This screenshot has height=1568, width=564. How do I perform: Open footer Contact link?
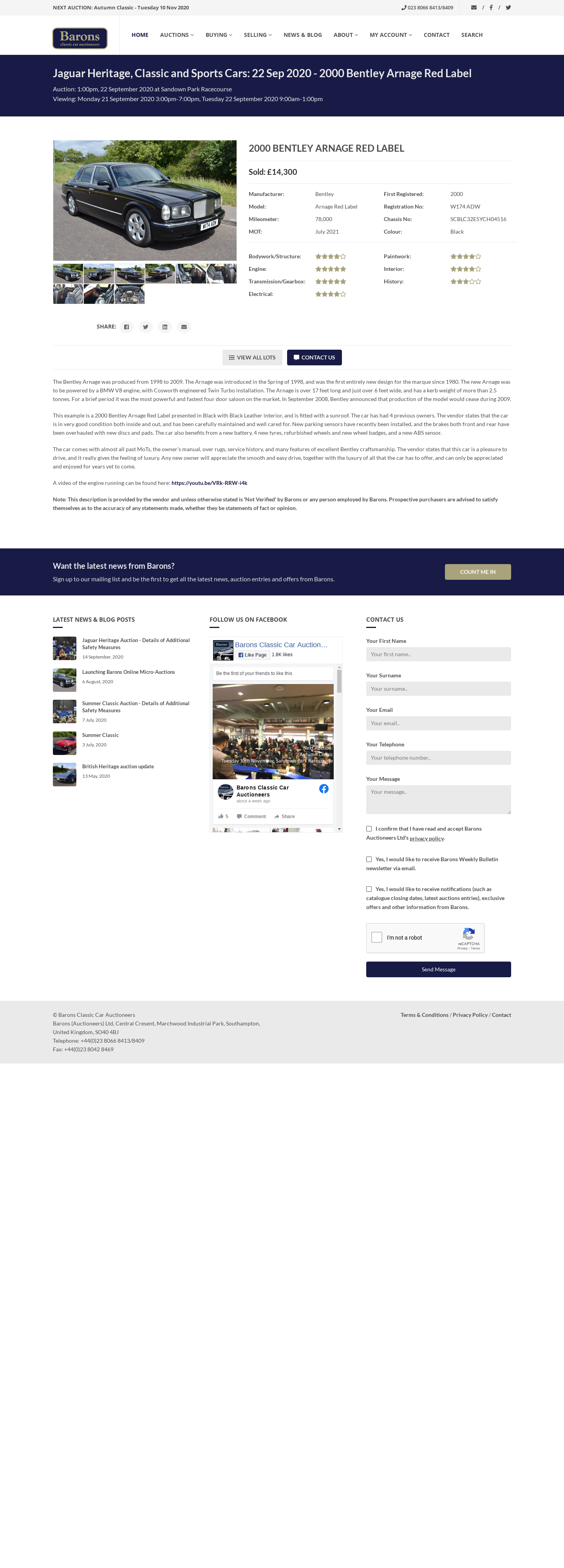501,1015
